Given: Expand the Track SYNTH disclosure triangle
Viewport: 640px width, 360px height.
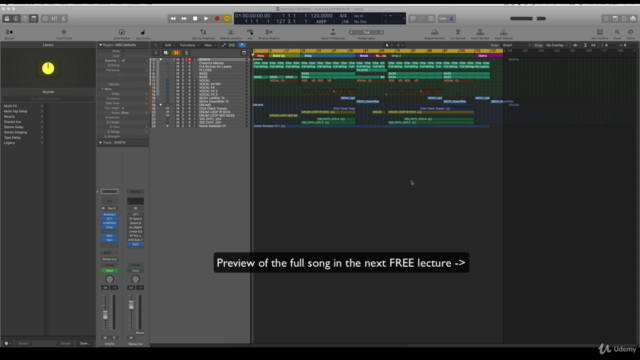Looking at the screenshot, I should [100, 142].
